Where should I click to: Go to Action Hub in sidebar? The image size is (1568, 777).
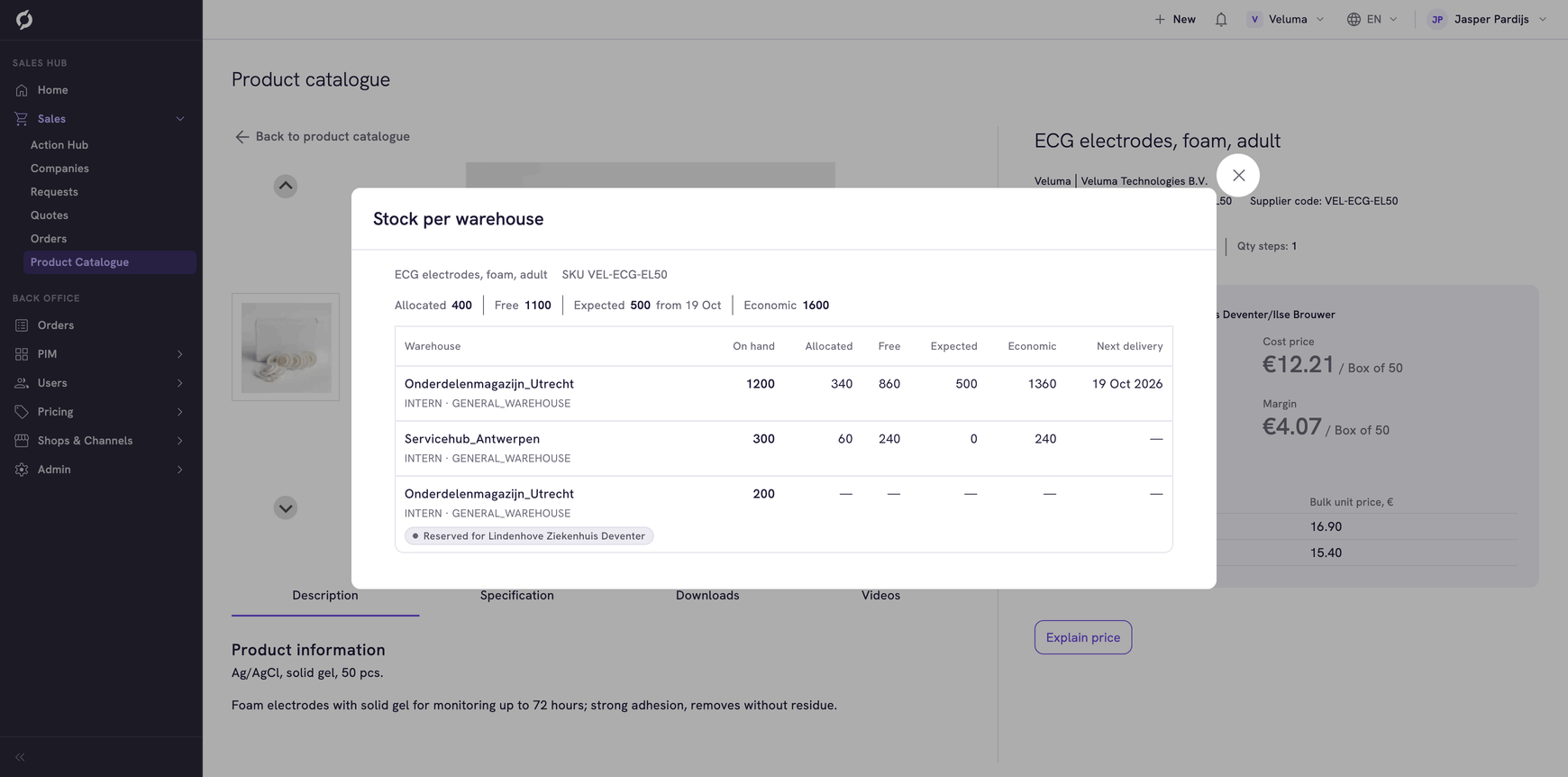click(x=59, y=145)
